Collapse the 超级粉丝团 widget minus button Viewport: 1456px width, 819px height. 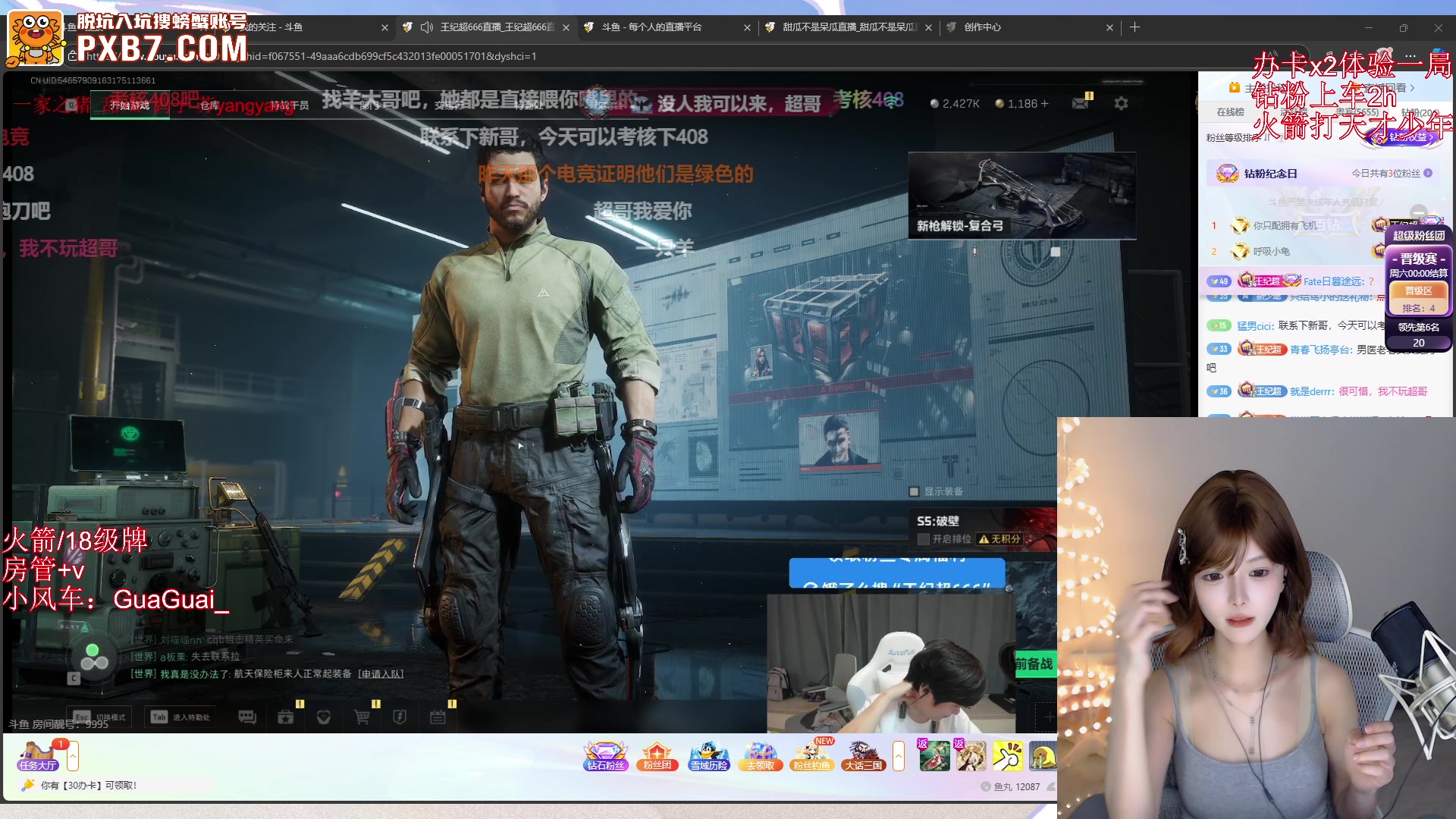tap(1418, 213)
